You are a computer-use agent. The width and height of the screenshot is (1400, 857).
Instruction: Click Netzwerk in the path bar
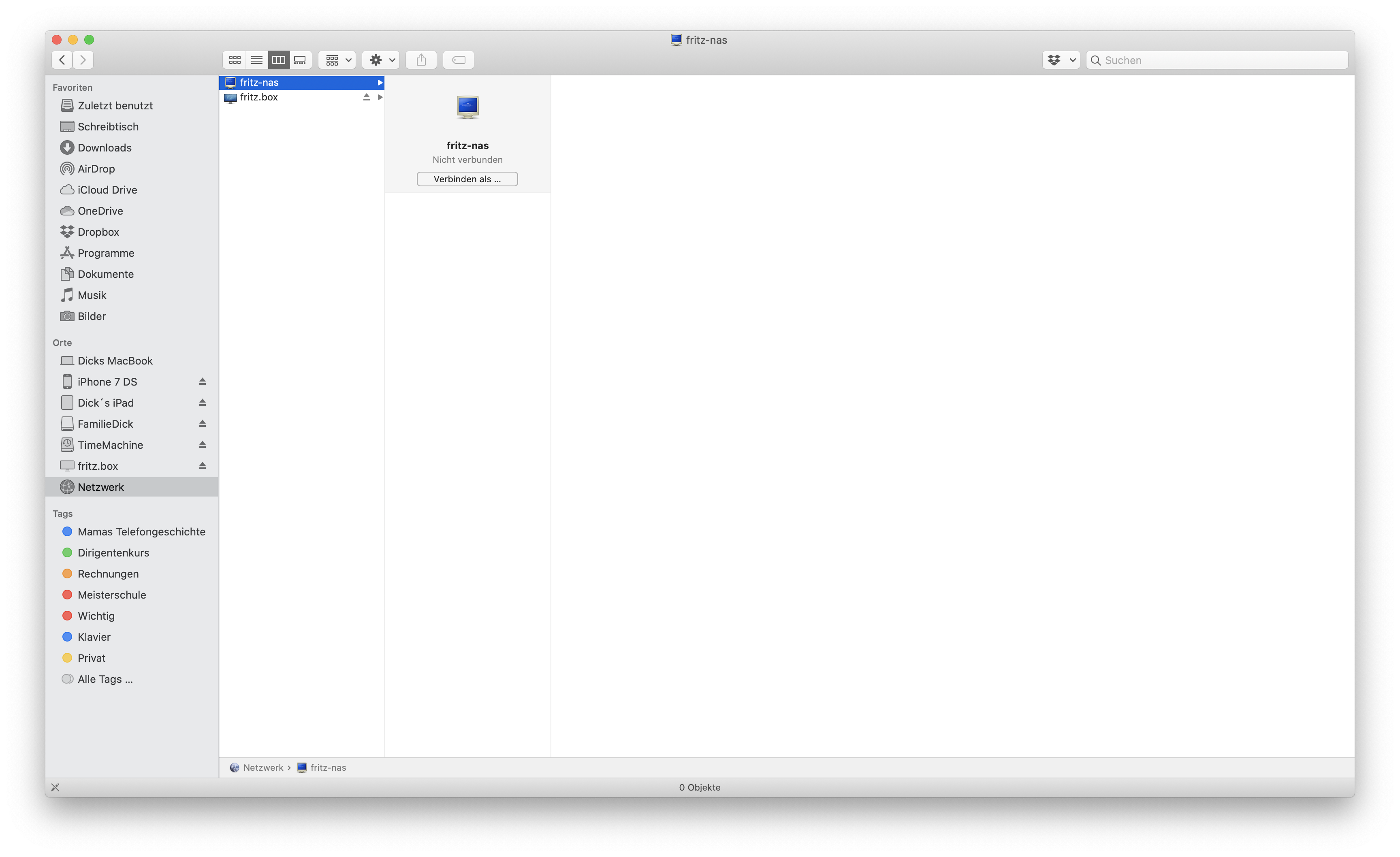(x=262, y=767)
